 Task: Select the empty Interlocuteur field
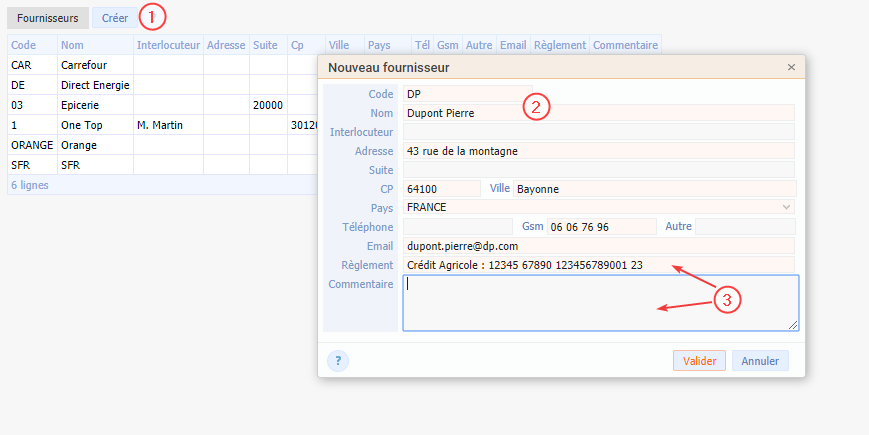598,132
